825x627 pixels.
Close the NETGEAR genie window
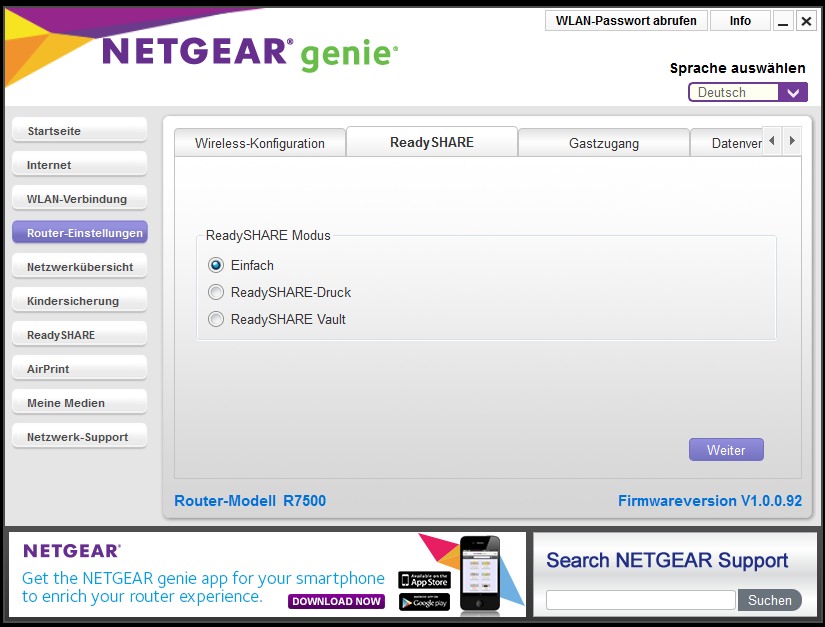806,21
